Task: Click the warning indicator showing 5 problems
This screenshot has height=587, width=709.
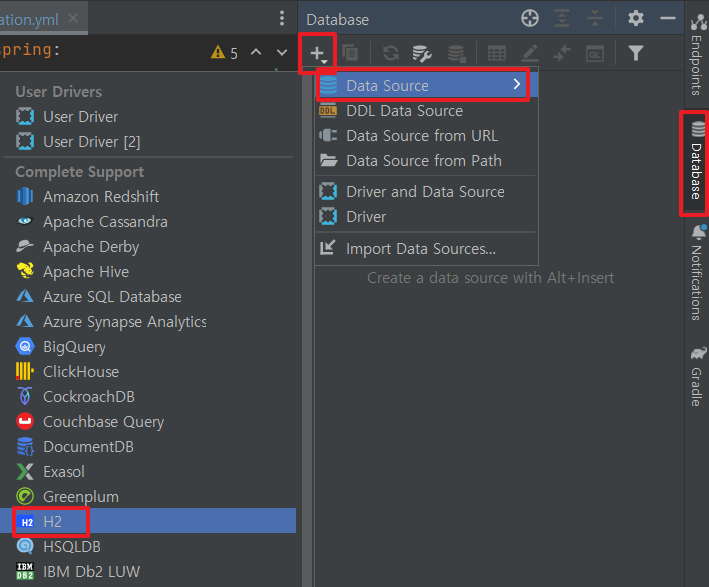Action: coord(224,53)
